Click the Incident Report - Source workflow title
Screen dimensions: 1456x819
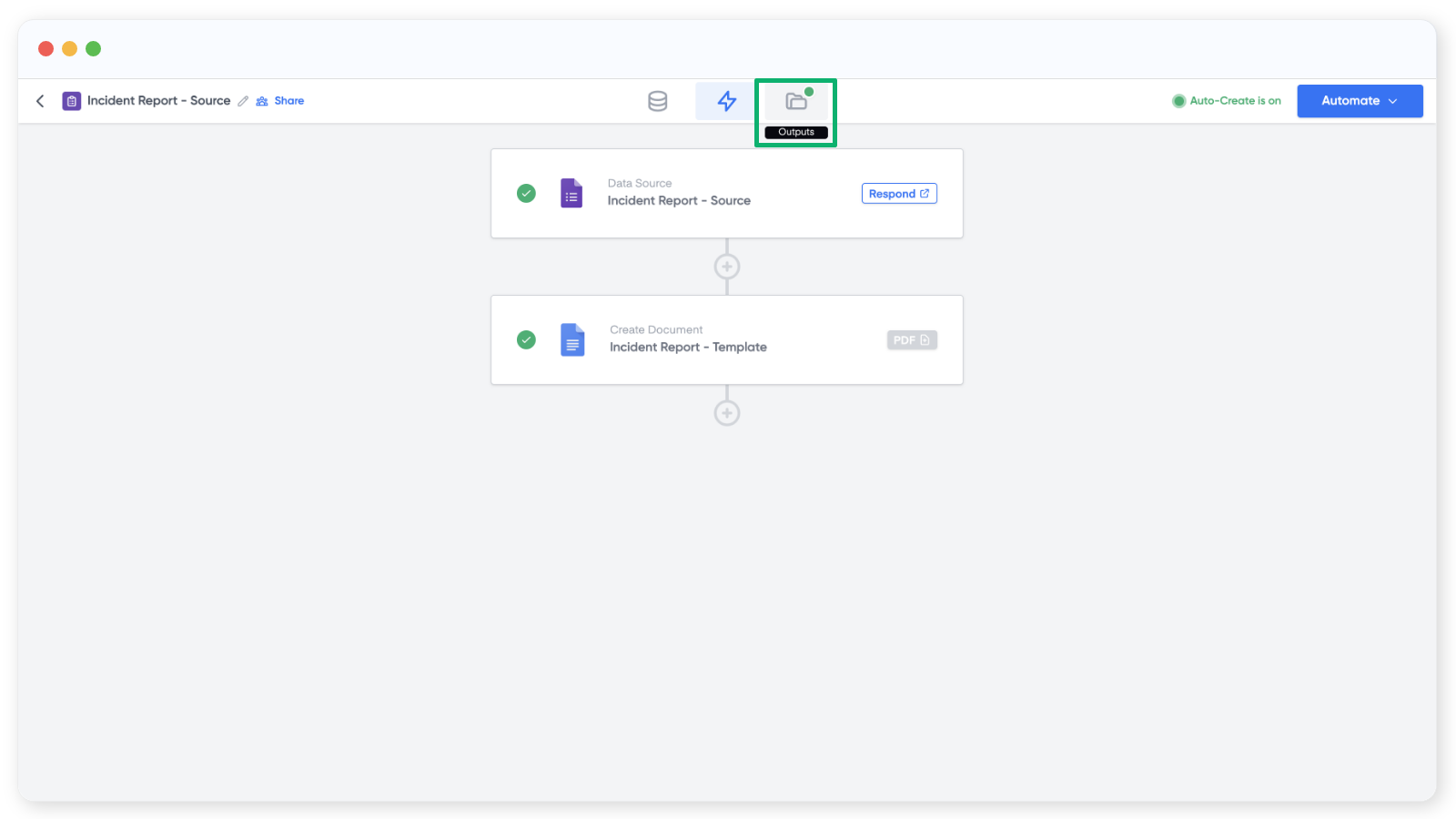(x=158, y=101)
